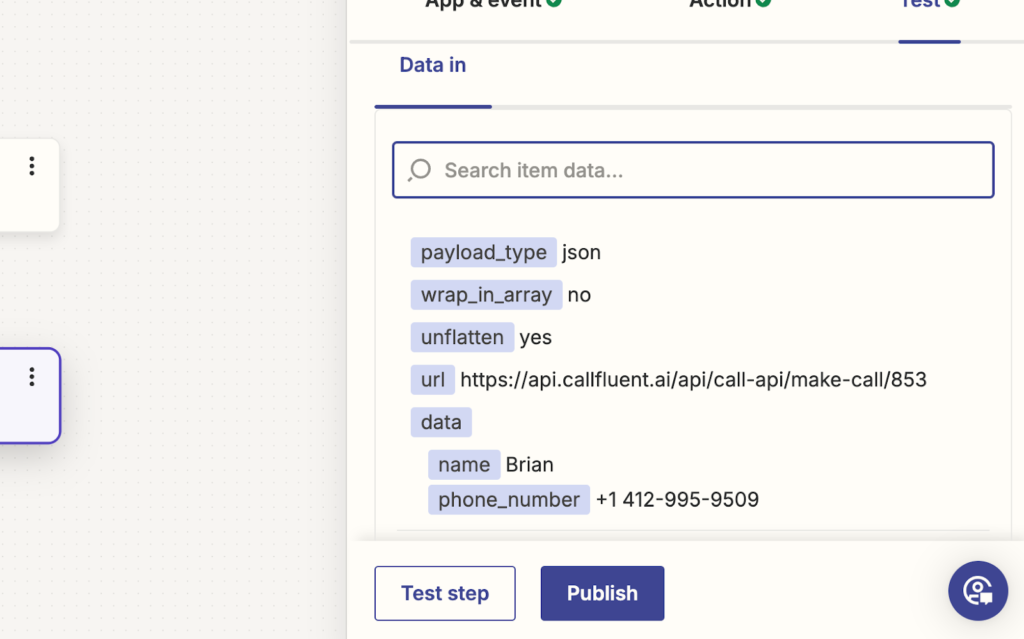The width and height of the screenshot is (1024, 639).
Task: Collapse the data field group
Action: point(441,422)
